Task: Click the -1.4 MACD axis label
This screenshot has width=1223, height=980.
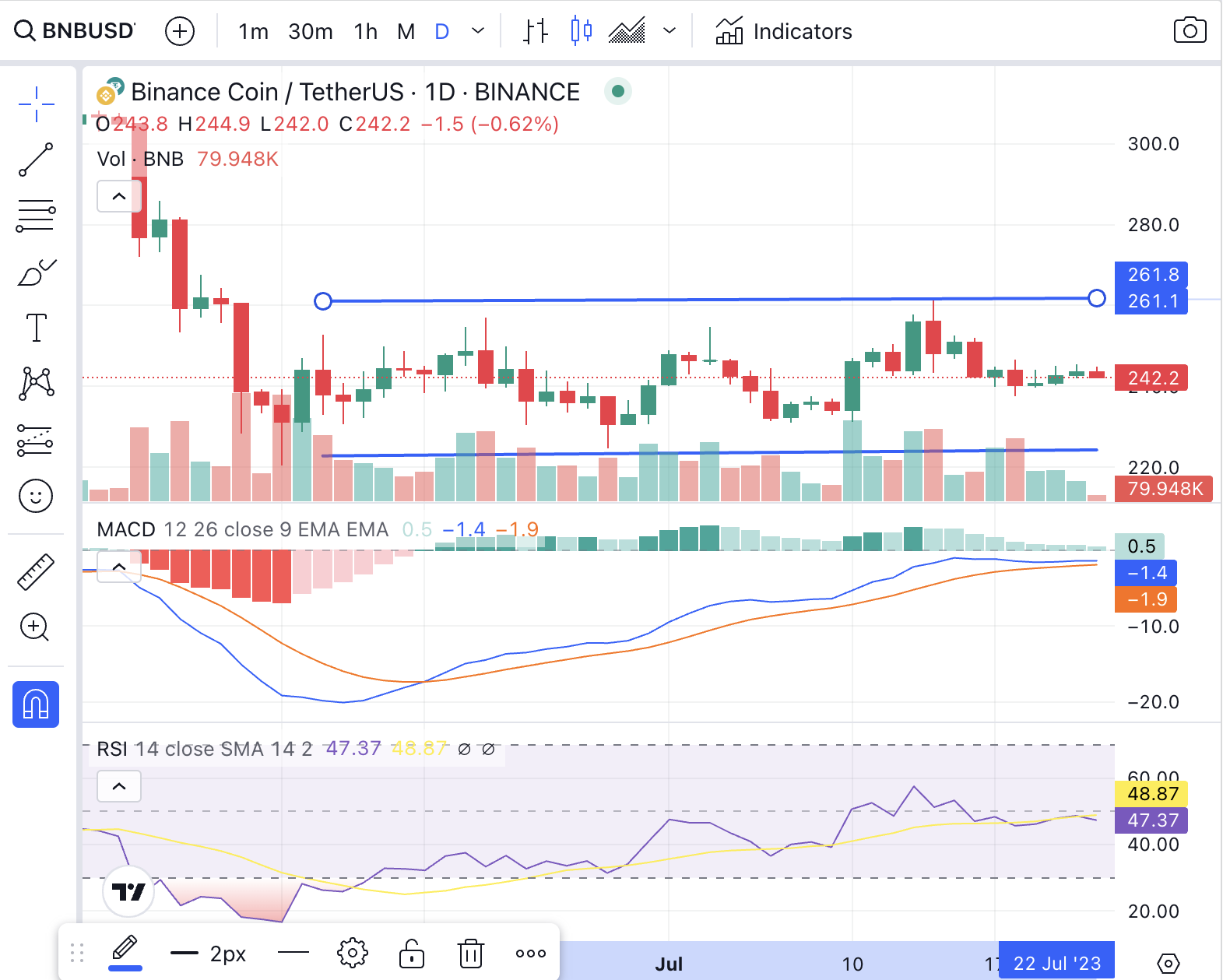Action: click(x=1146, y=573)
